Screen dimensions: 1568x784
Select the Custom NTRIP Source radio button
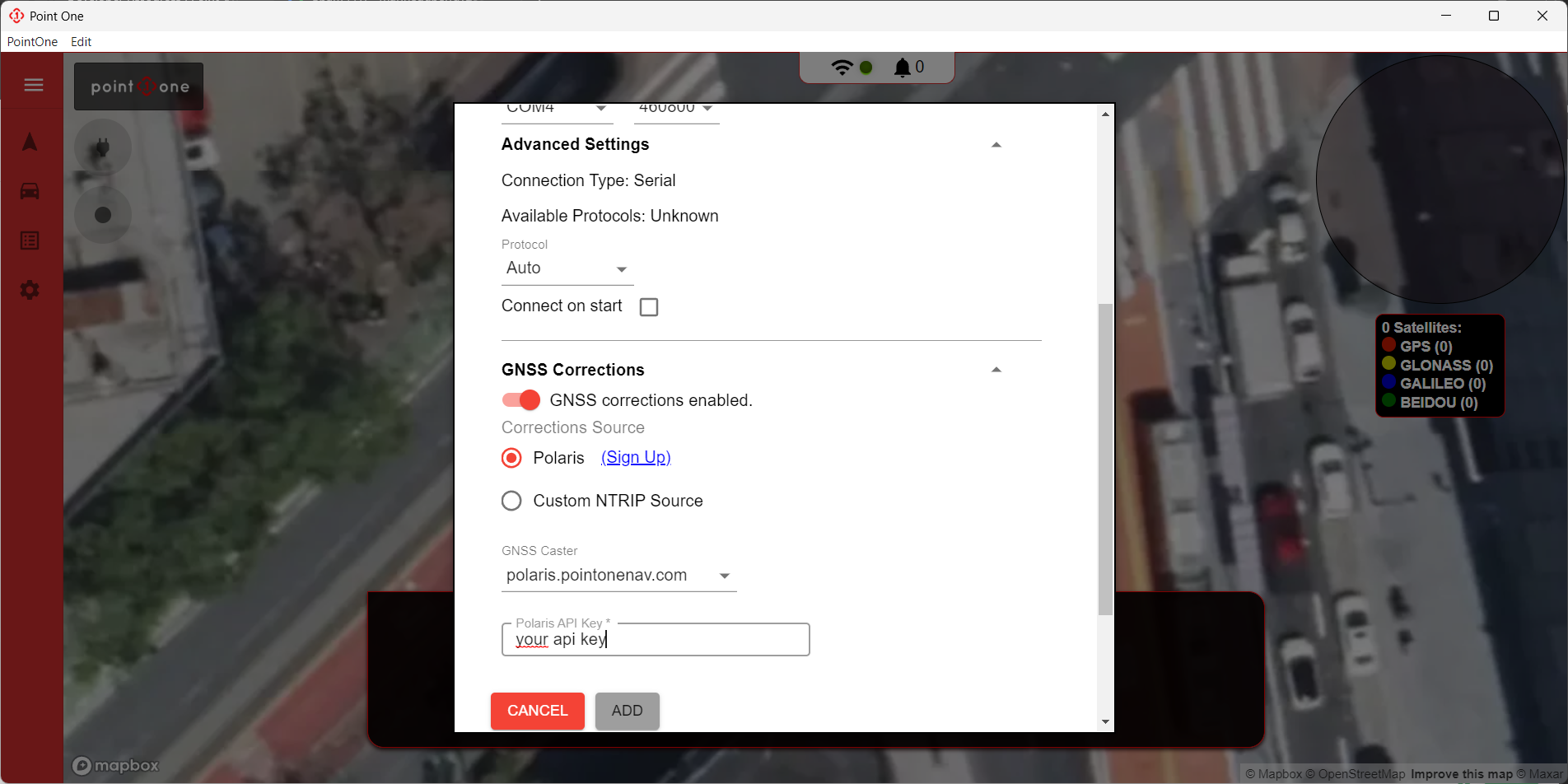[x=511, y=501]
